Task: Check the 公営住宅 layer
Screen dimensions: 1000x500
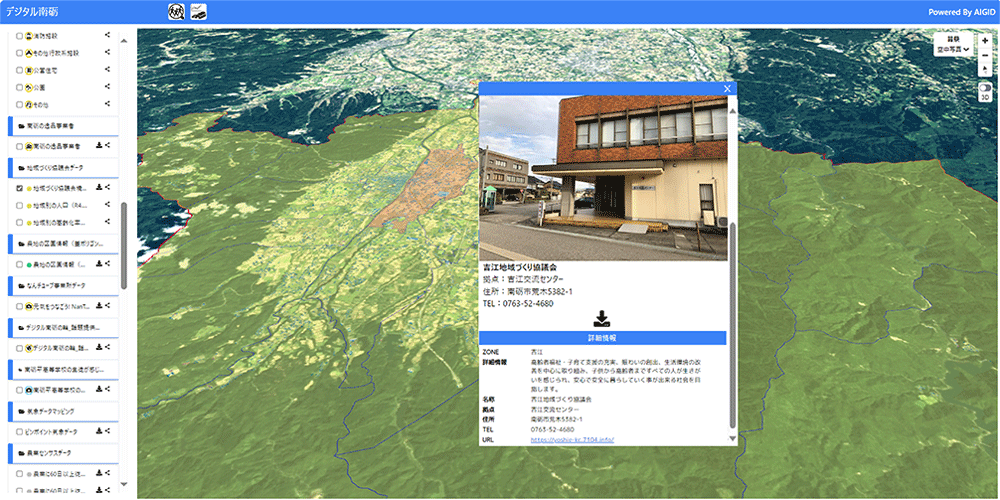Action: pyautogui.click(x=19, y=70)
